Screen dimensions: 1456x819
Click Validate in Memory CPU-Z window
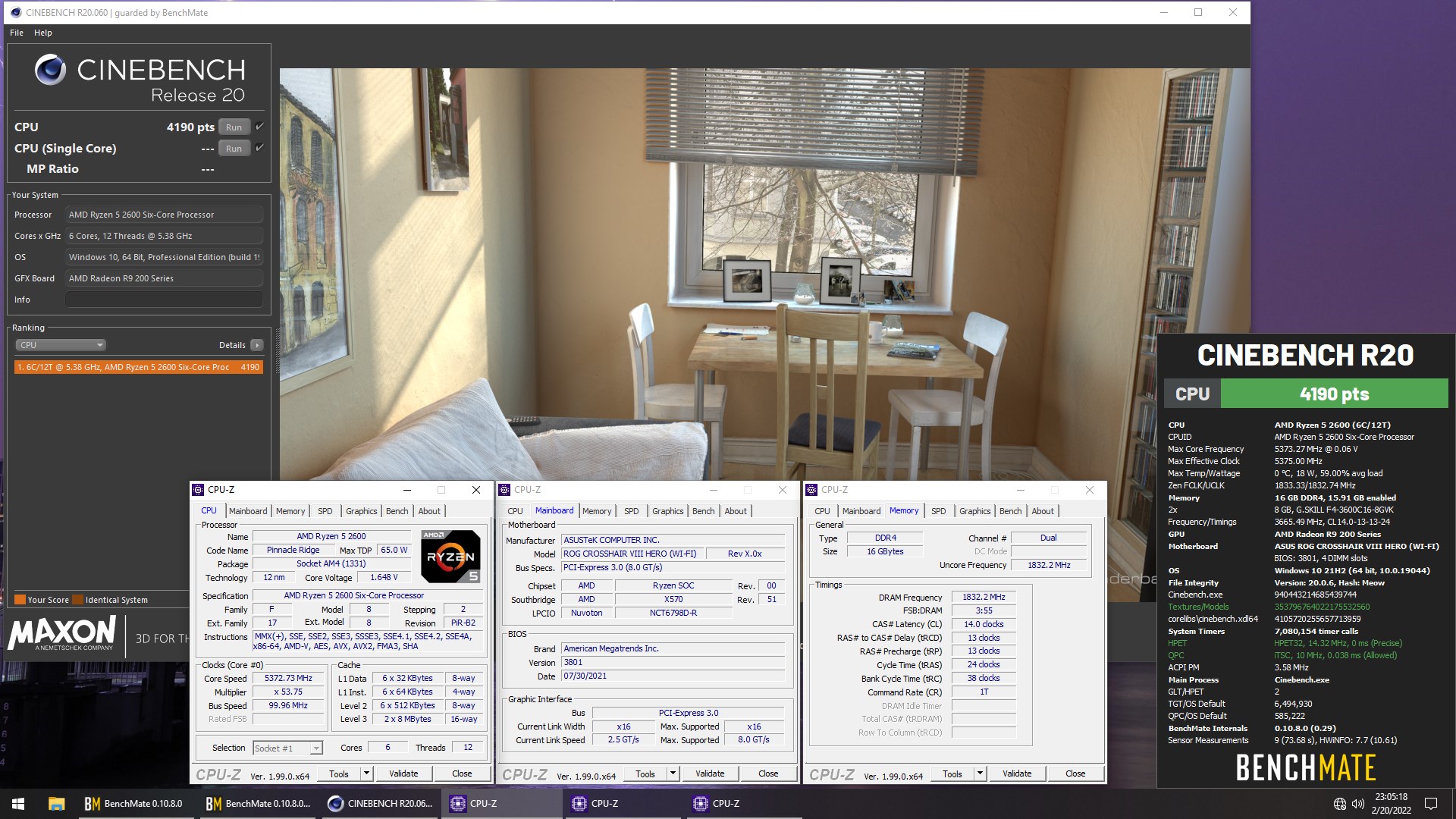pos(1017,773)
